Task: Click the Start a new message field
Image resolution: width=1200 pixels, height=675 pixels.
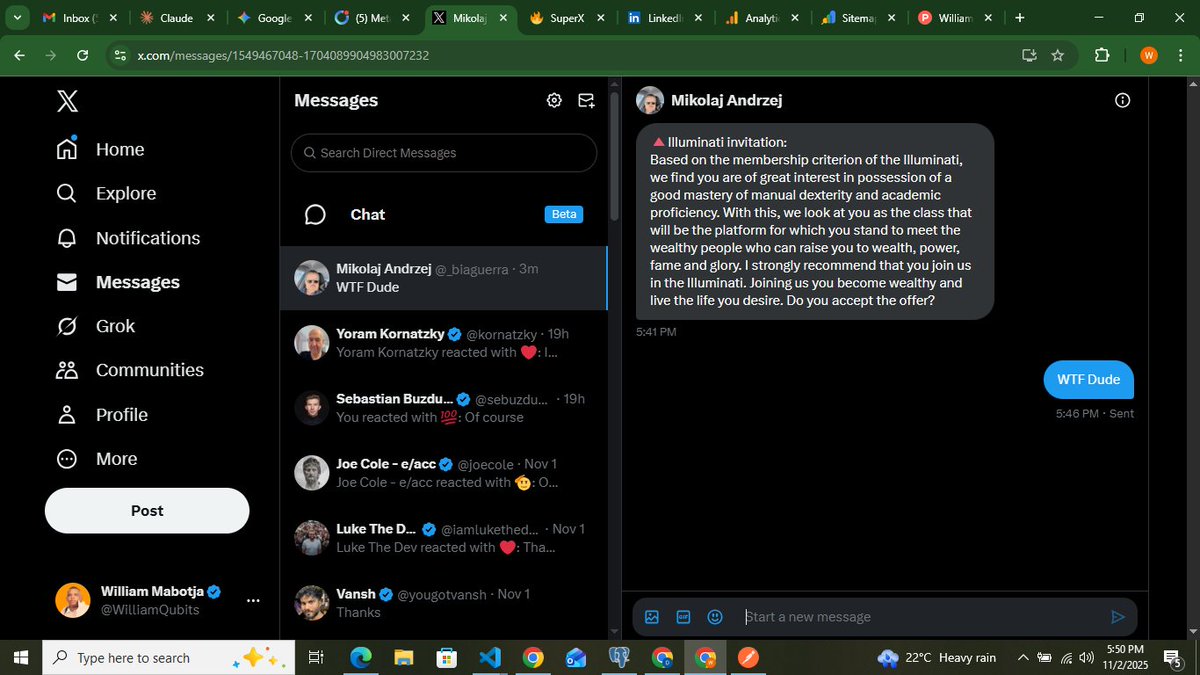Action: [x=920, y=617]
